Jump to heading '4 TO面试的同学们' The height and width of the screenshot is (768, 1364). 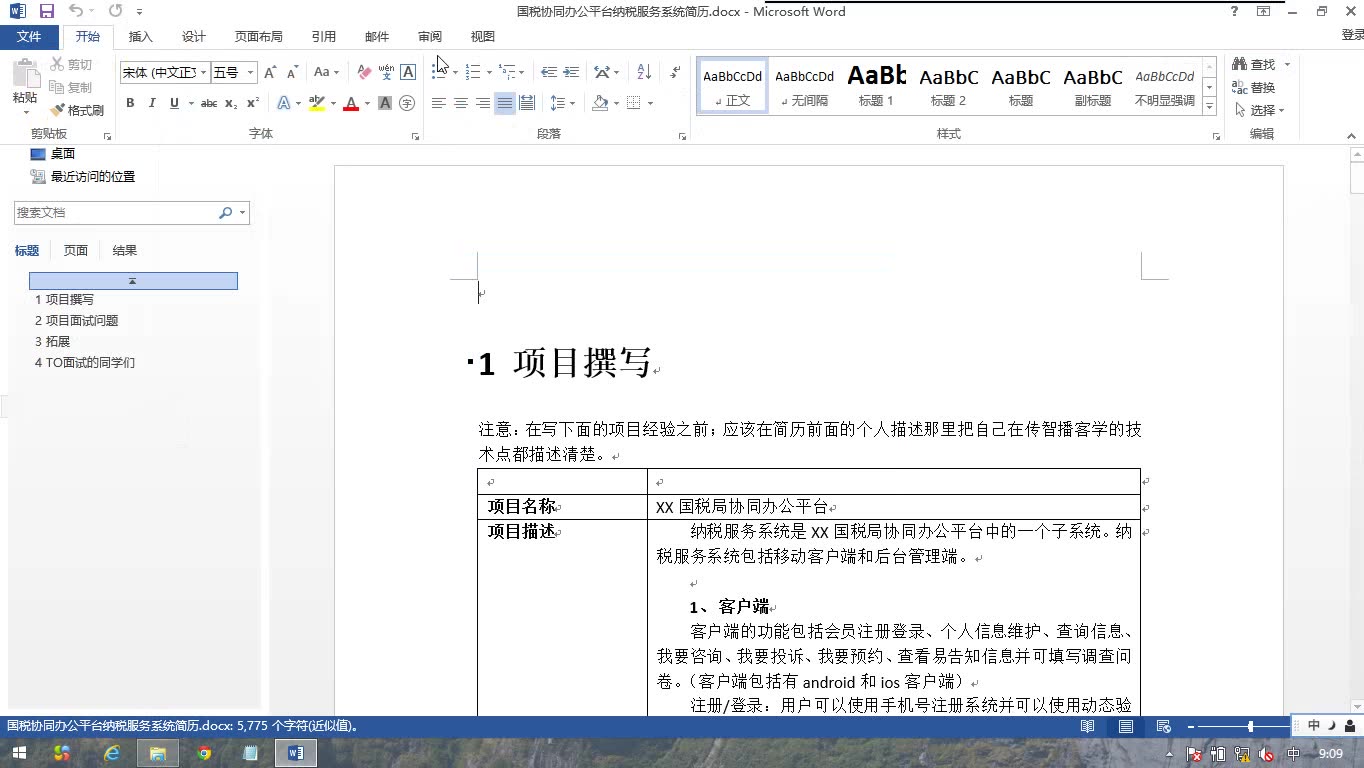click(85, 363)
